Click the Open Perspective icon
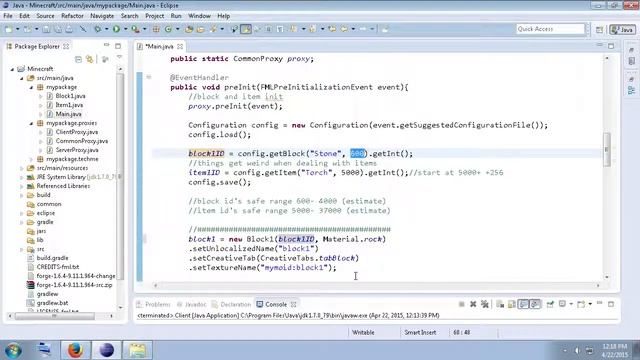 [599, 29]
